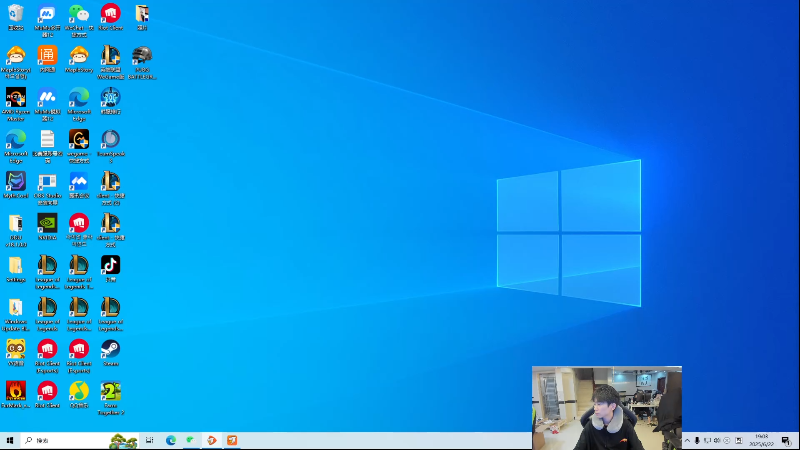Viewport: 800px width, 450px height.
Task: Open the taskbar clock and date
Action: click(x=761, y=440)
